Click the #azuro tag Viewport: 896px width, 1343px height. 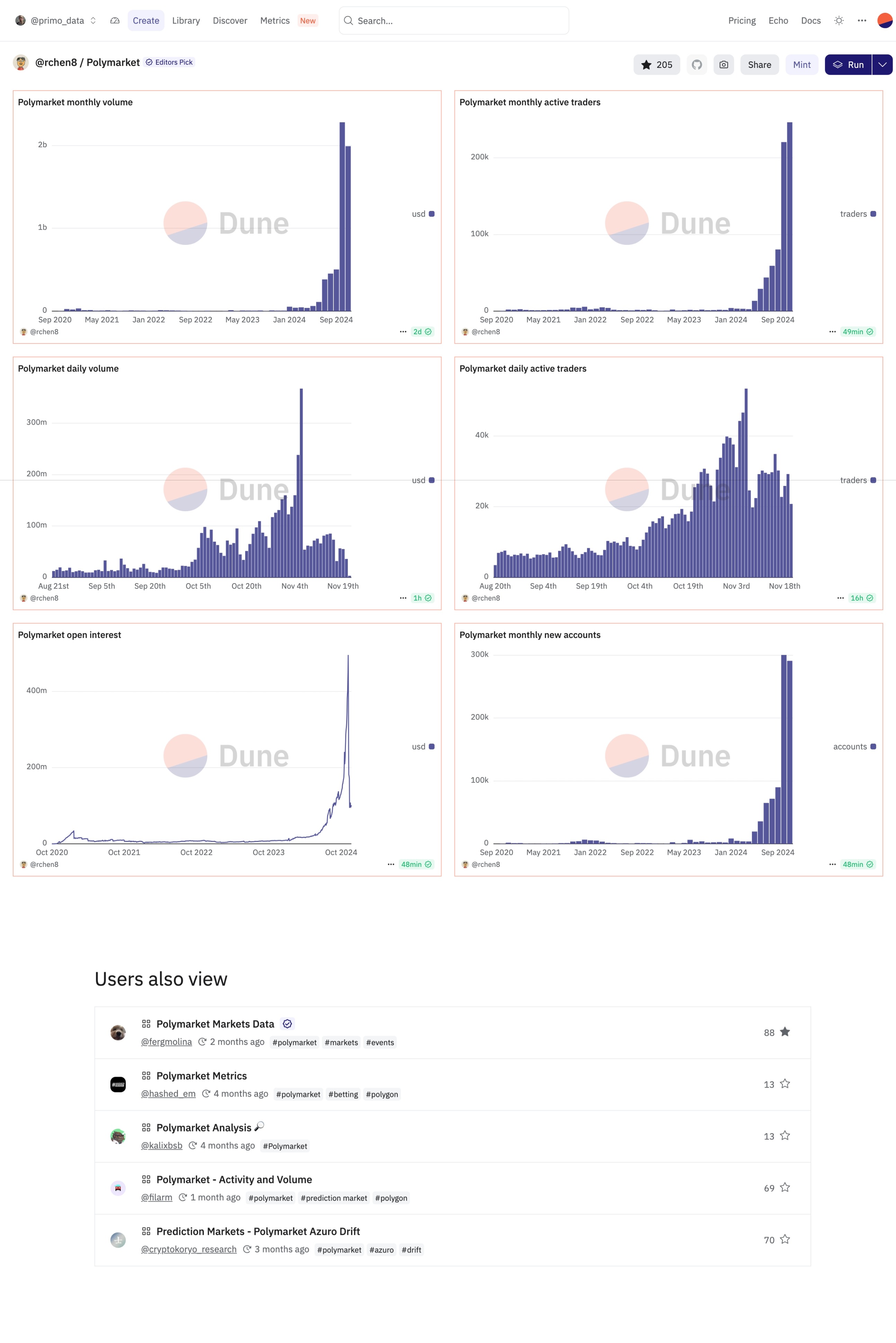click(381, 1250)
